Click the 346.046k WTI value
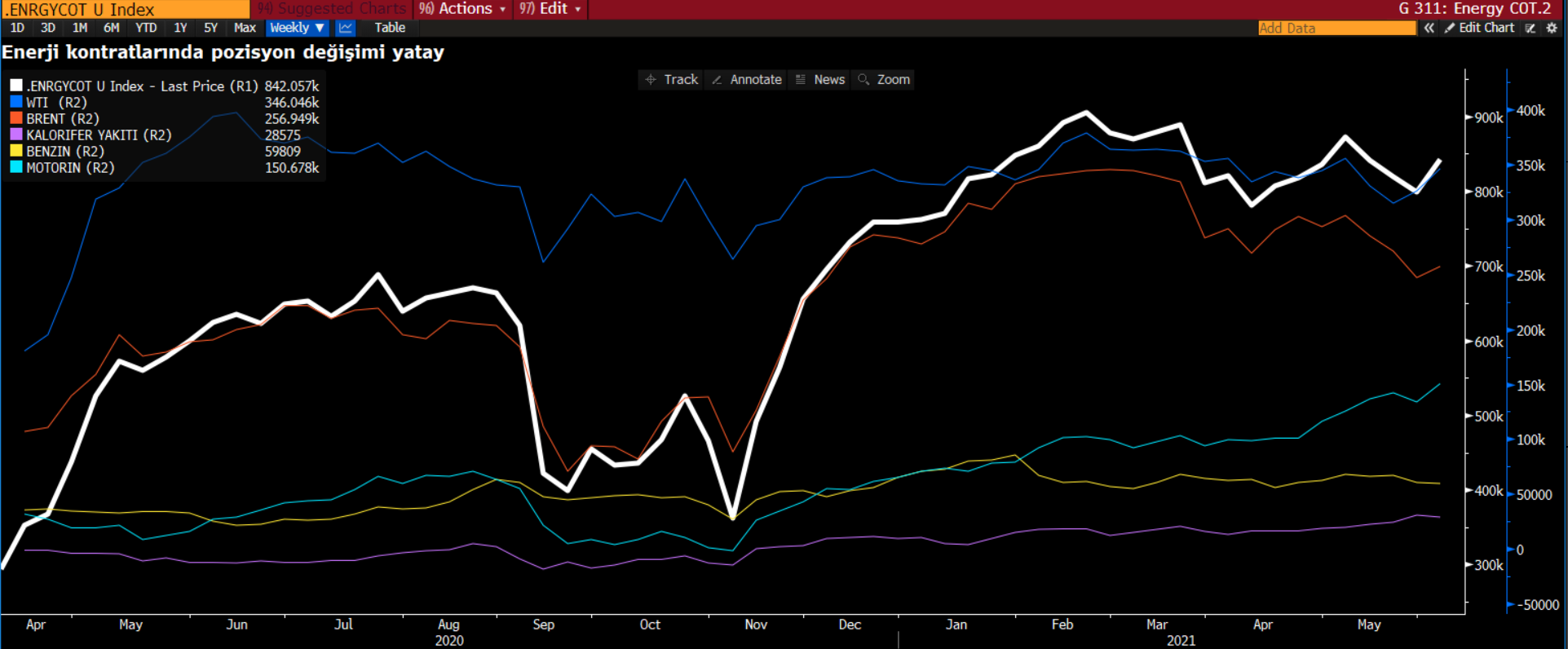Image resolution: width=1568 pixels, height=649 pixels. [x=291, y=103]
